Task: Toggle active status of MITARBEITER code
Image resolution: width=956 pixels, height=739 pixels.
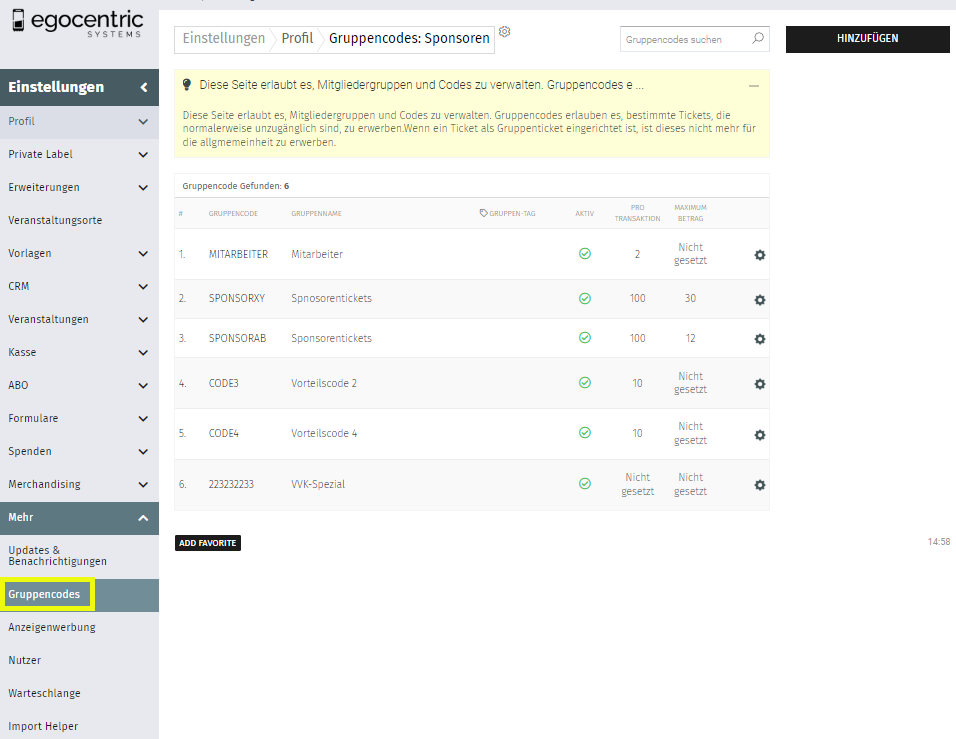Action: tap(585, 254)
